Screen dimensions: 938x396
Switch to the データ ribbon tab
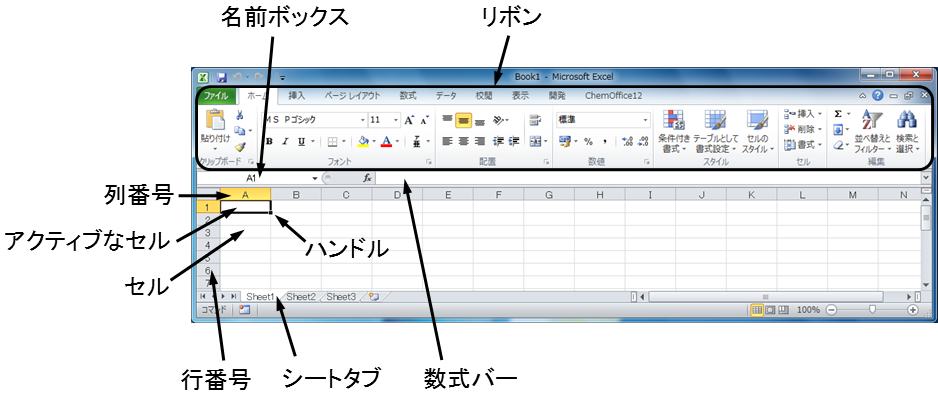[x=446, y=95]
